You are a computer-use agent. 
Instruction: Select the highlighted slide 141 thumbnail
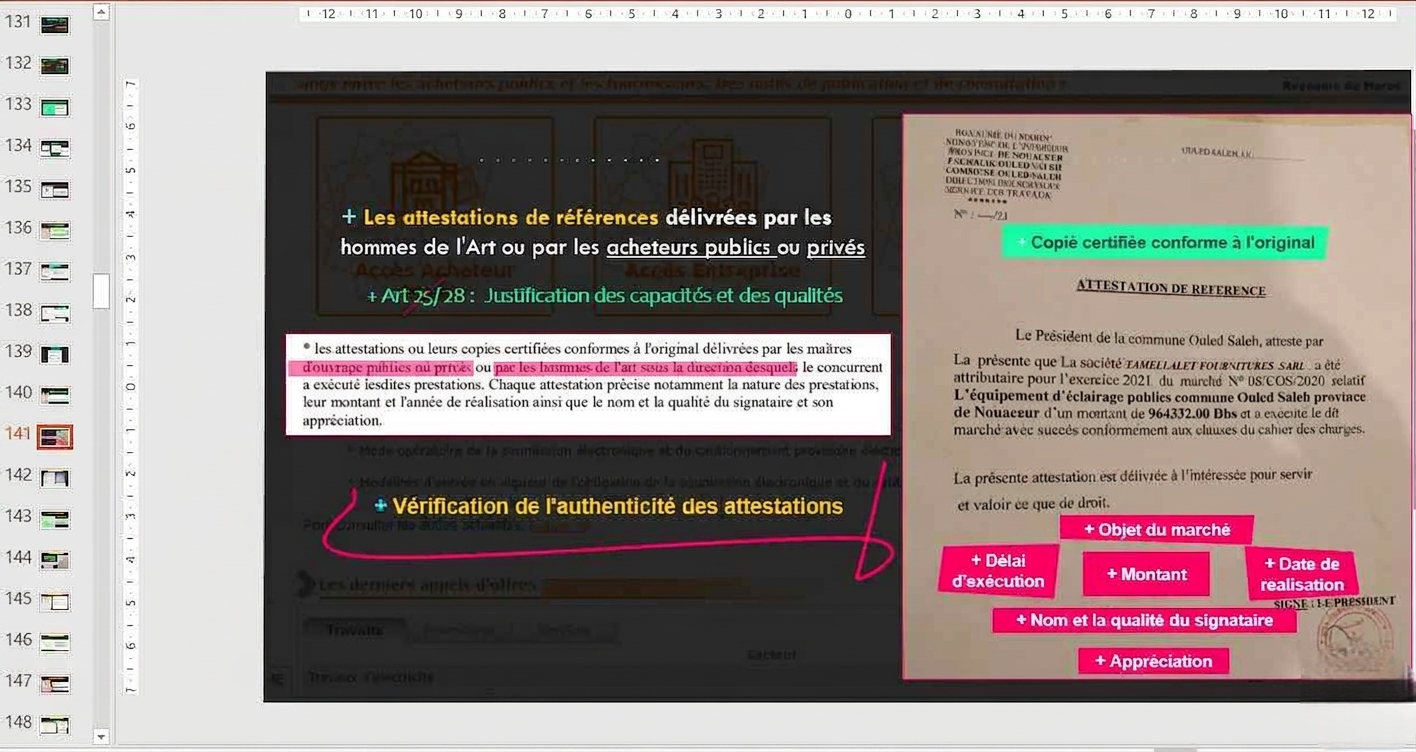click(x=54, y=437)
